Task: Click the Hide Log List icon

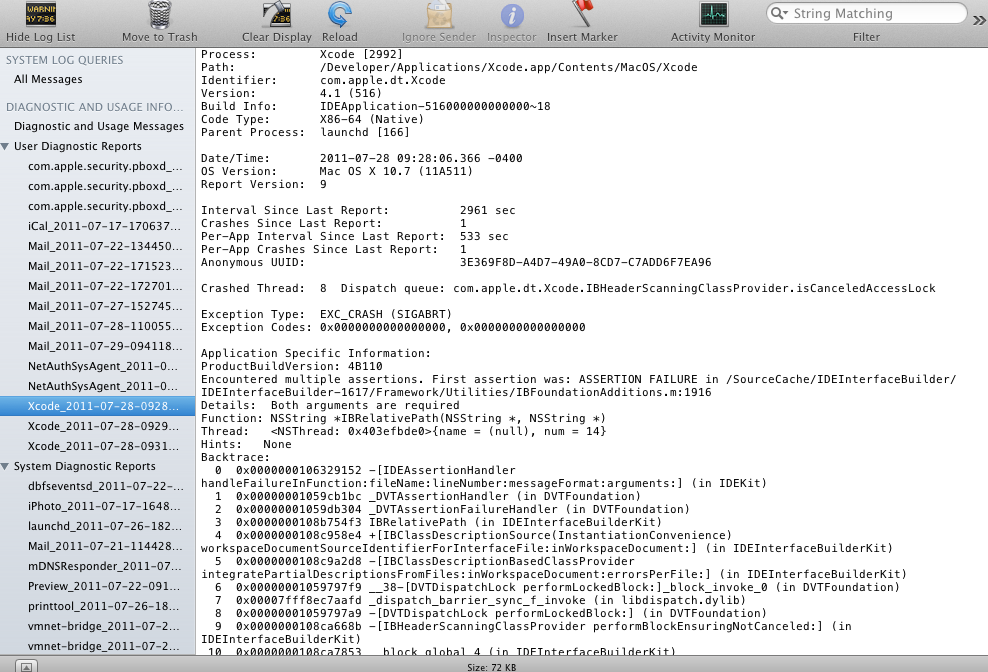Action: (x=41, y=14)
